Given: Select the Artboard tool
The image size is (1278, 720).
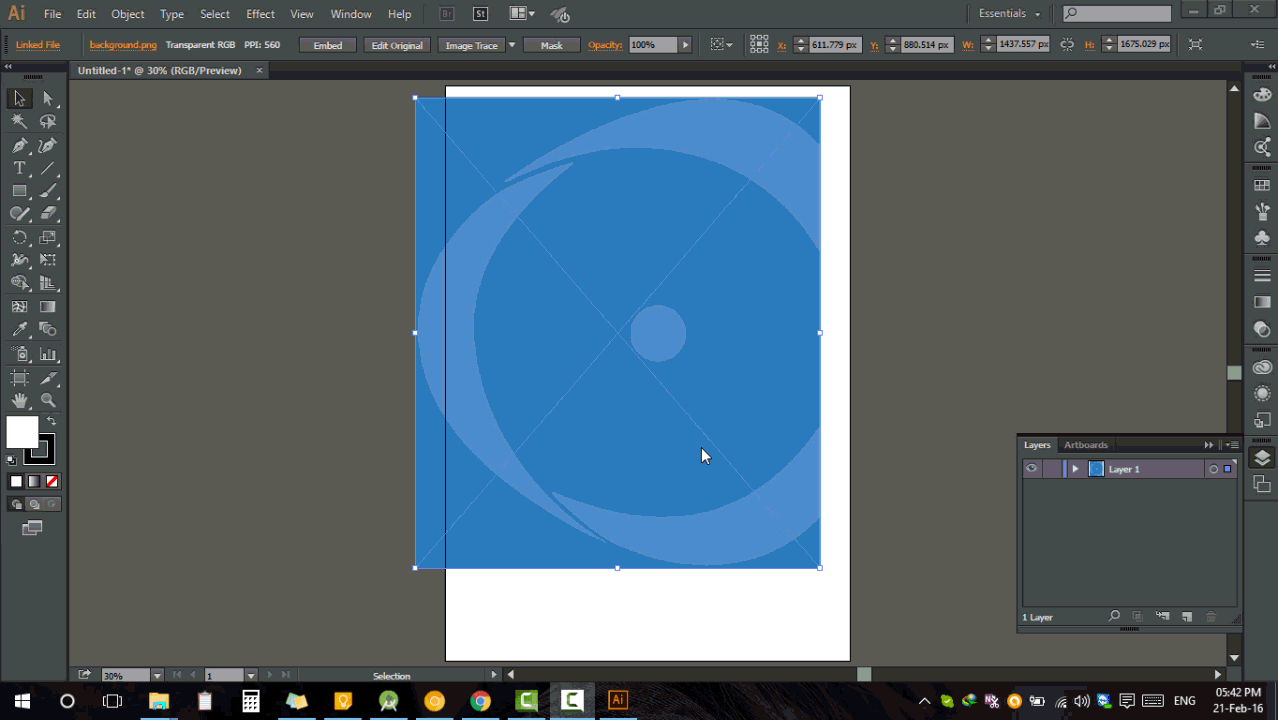Looking at the screenshot, I should (19, 378).
